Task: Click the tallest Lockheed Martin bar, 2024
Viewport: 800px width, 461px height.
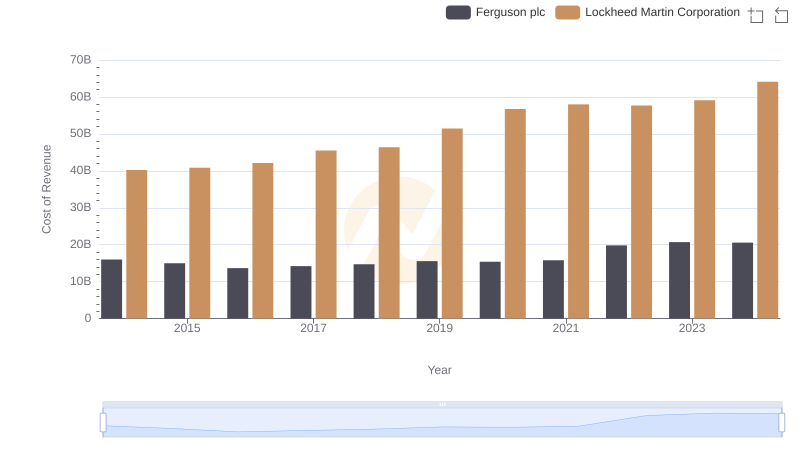Action: click(x=768, y=200)
